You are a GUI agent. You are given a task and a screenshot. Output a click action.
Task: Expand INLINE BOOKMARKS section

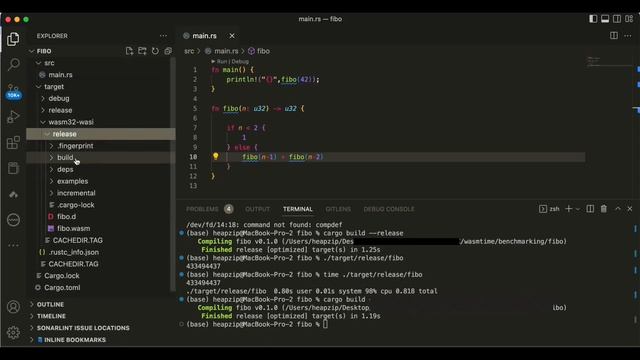(75, 340)
